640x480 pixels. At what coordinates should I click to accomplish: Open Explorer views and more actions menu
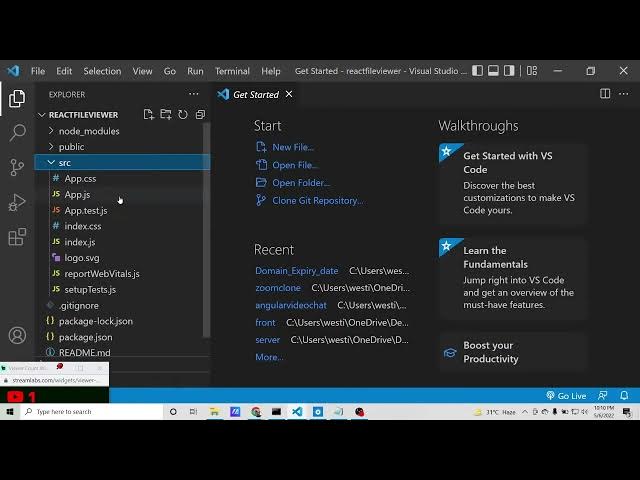[x=193, y=94]
